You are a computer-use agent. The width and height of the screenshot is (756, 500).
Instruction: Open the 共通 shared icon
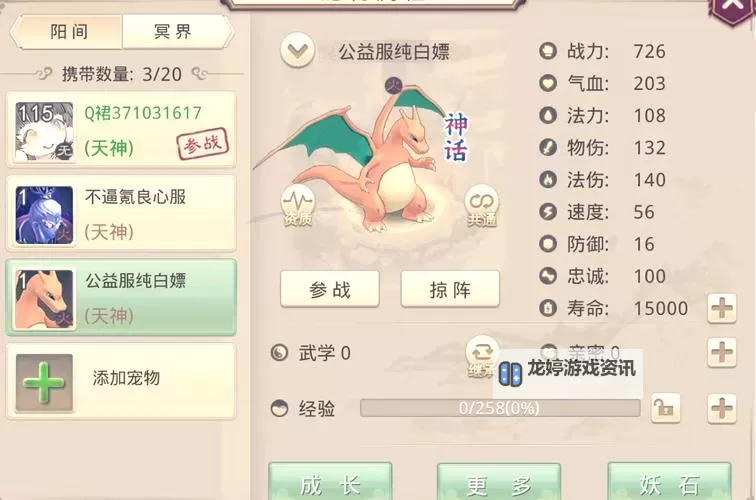[x=481, y=205]
